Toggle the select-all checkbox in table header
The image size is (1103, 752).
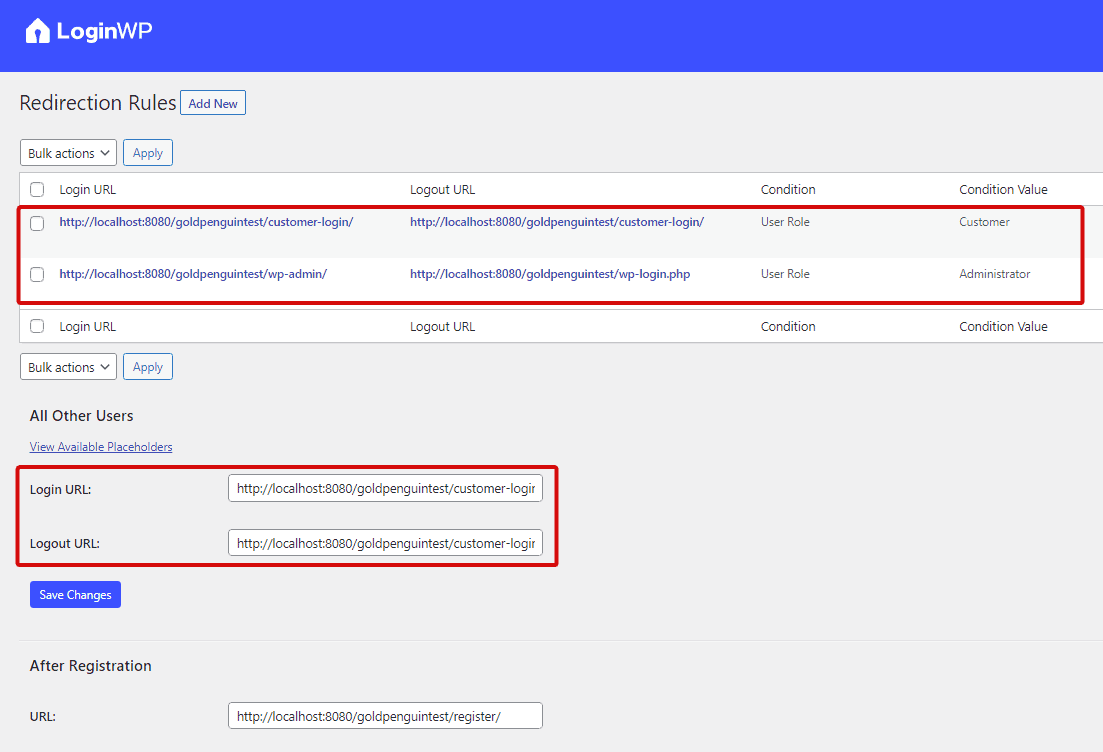point(37,189)
